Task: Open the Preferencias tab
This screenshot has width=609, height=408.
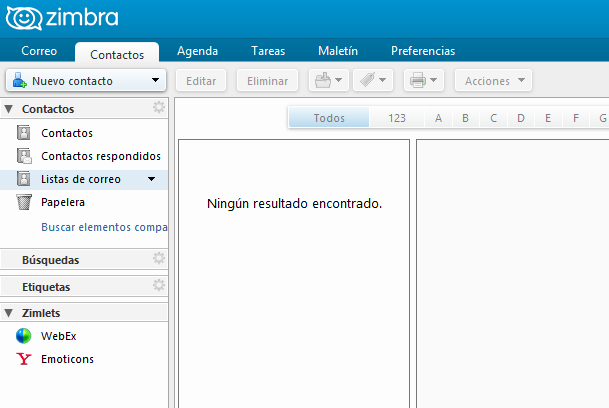Action: (423, 51)
